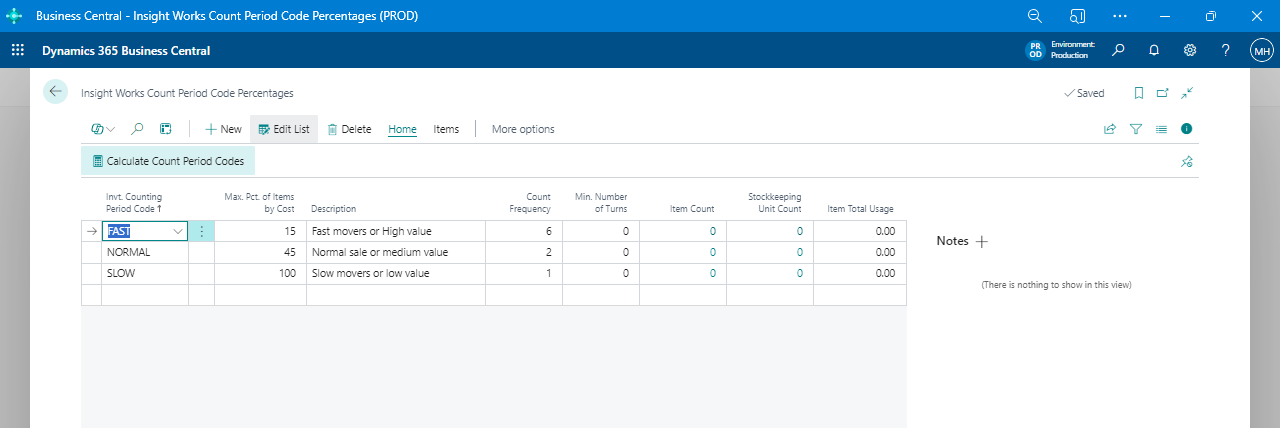
Task: Select the Description cell for NORMAL row
Action: coord(395,252)
